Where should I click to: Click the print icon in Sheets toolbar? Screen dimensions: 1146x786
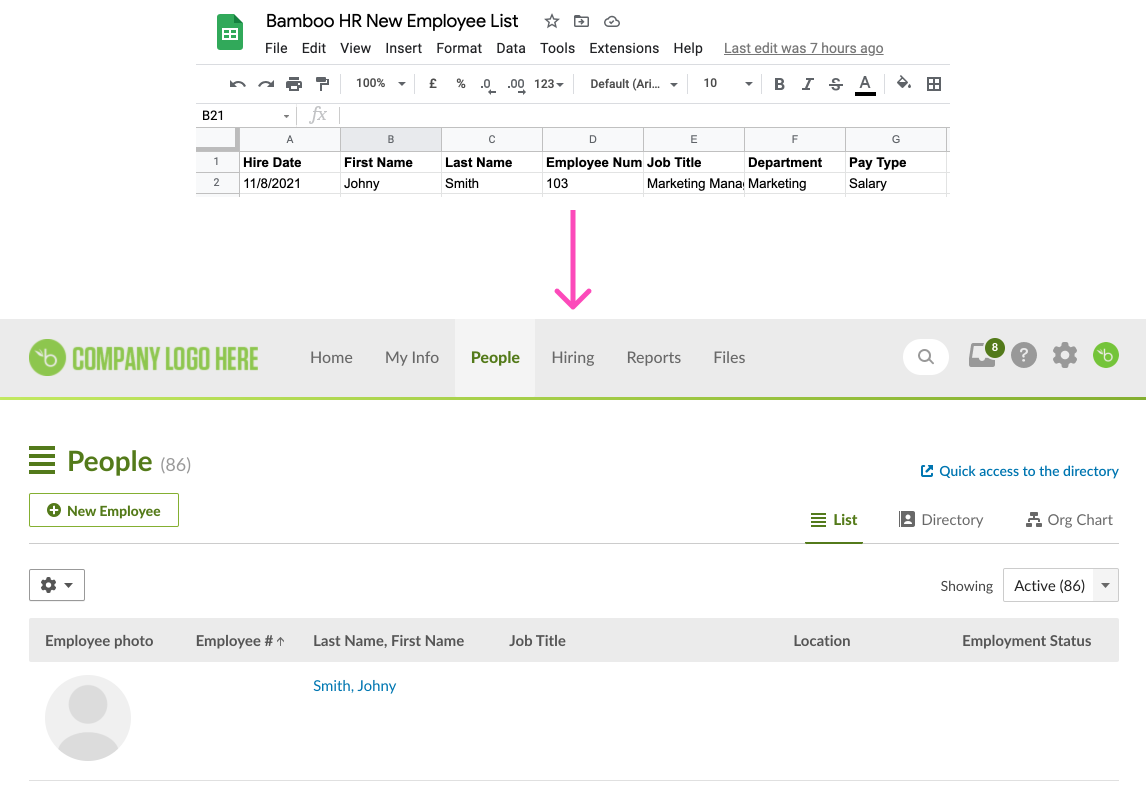(294, 84)
